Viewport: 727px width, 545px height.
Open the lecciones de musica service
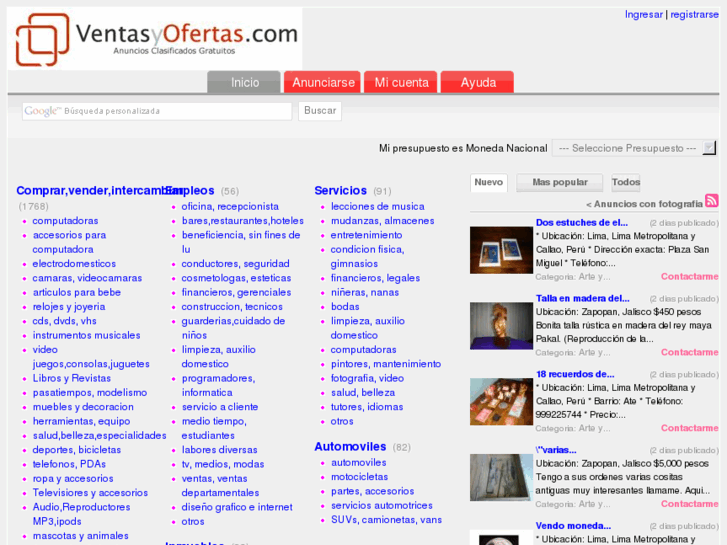pyautogui.click(x=377, y=206)
